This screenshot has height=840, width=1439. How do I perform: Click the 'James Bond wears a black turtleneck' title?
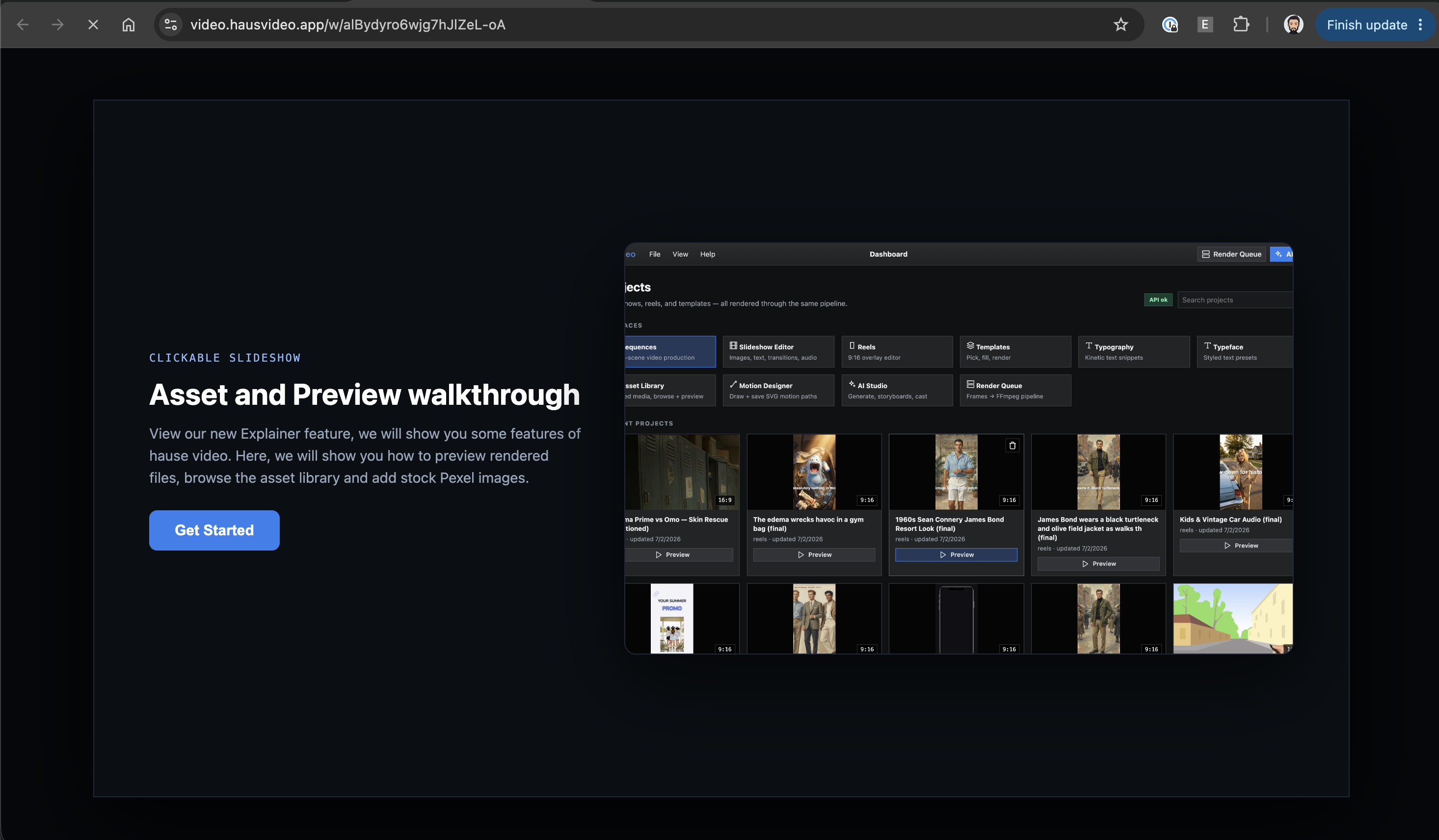pos(1097,528)
